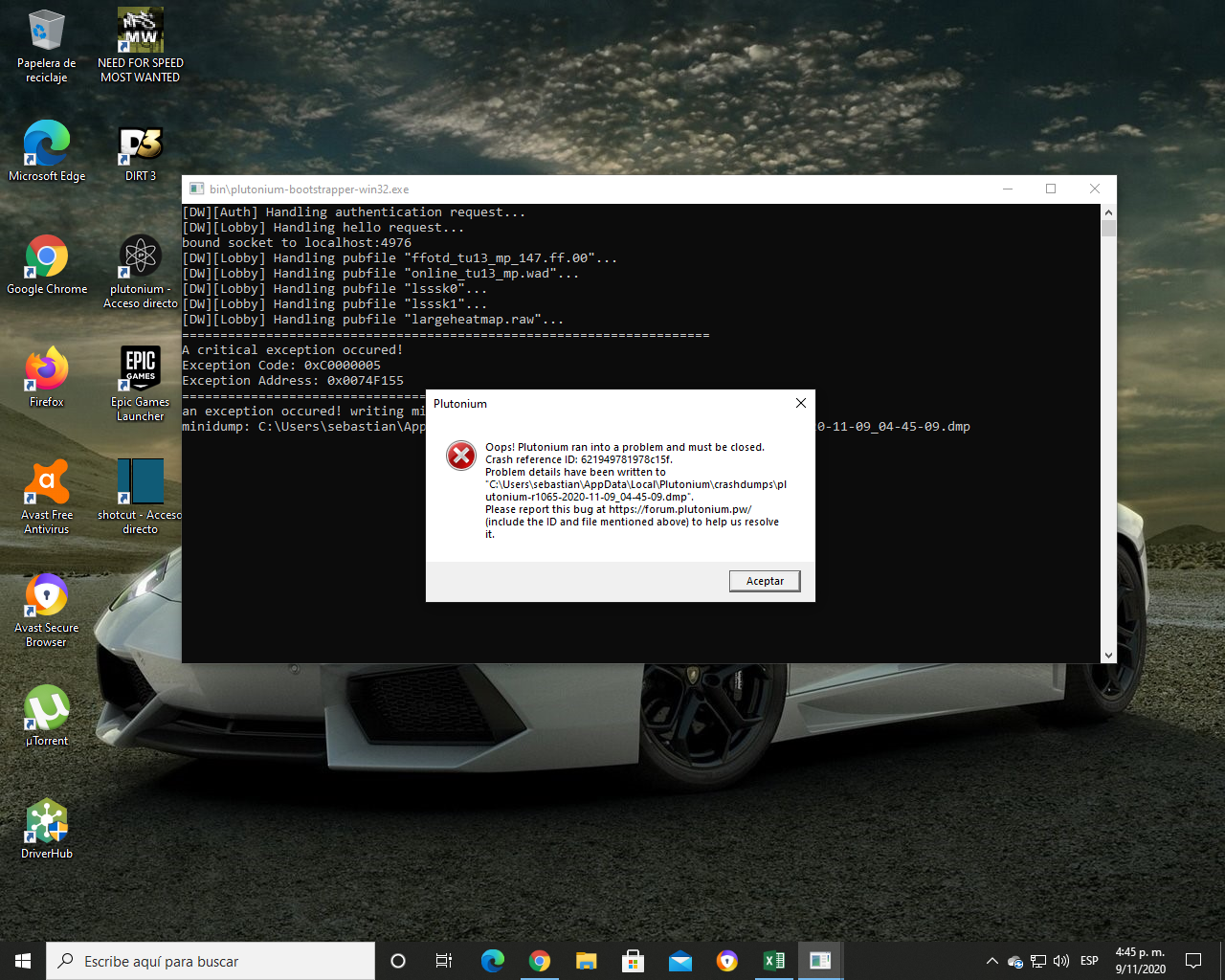Select DriverHub desktop icon
This screenshot has height=980, width=1225.
[46, 829]
